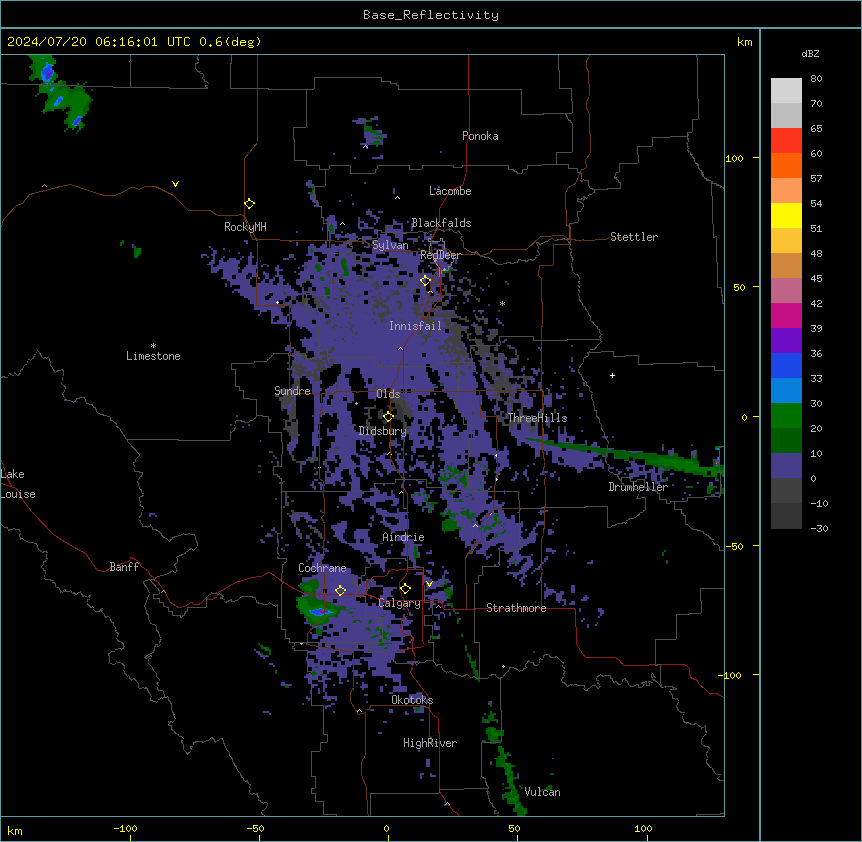Click the Blackfalds label

[441, 223]
